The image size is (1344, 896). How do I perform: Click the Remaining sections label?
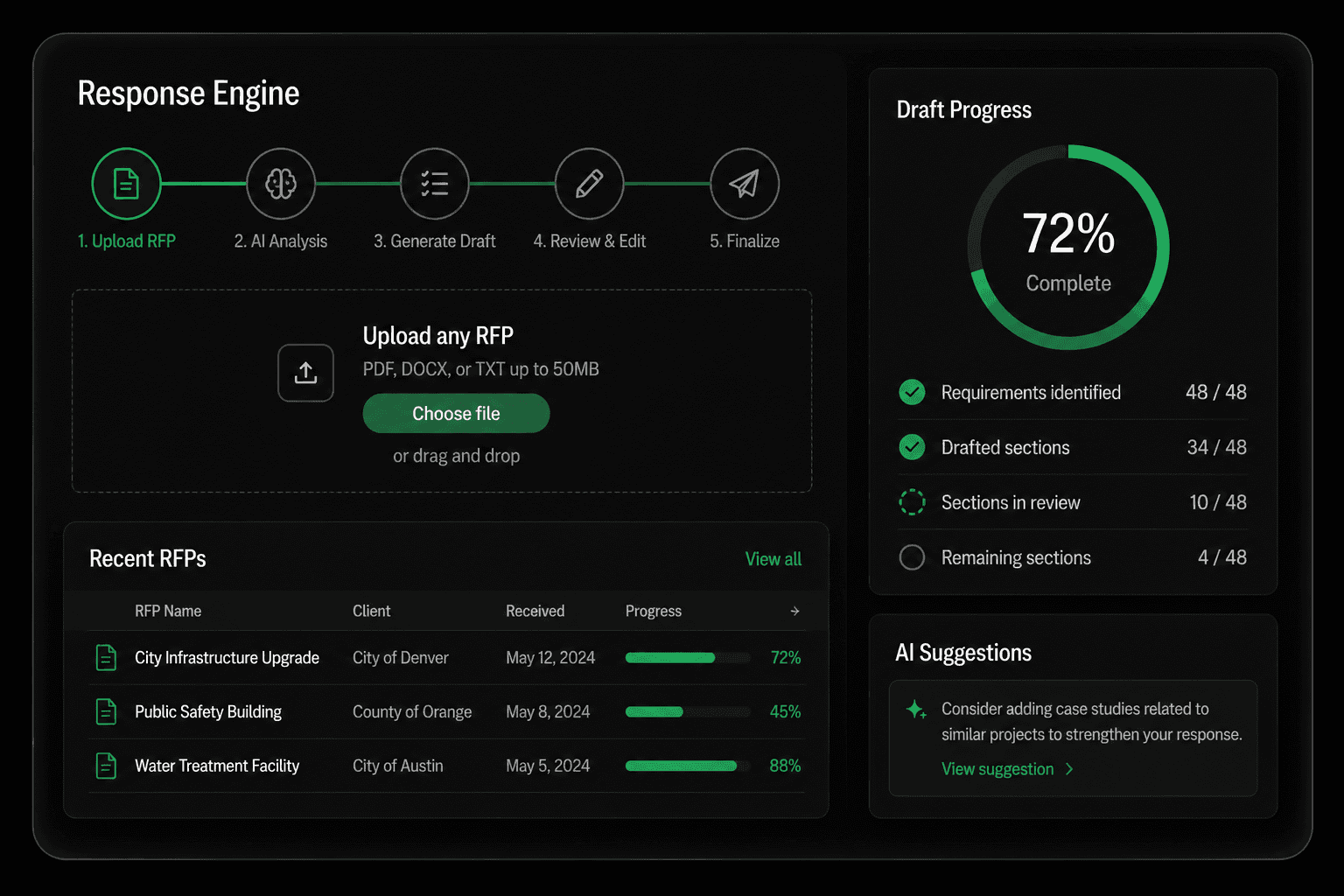coord(1016,558)
